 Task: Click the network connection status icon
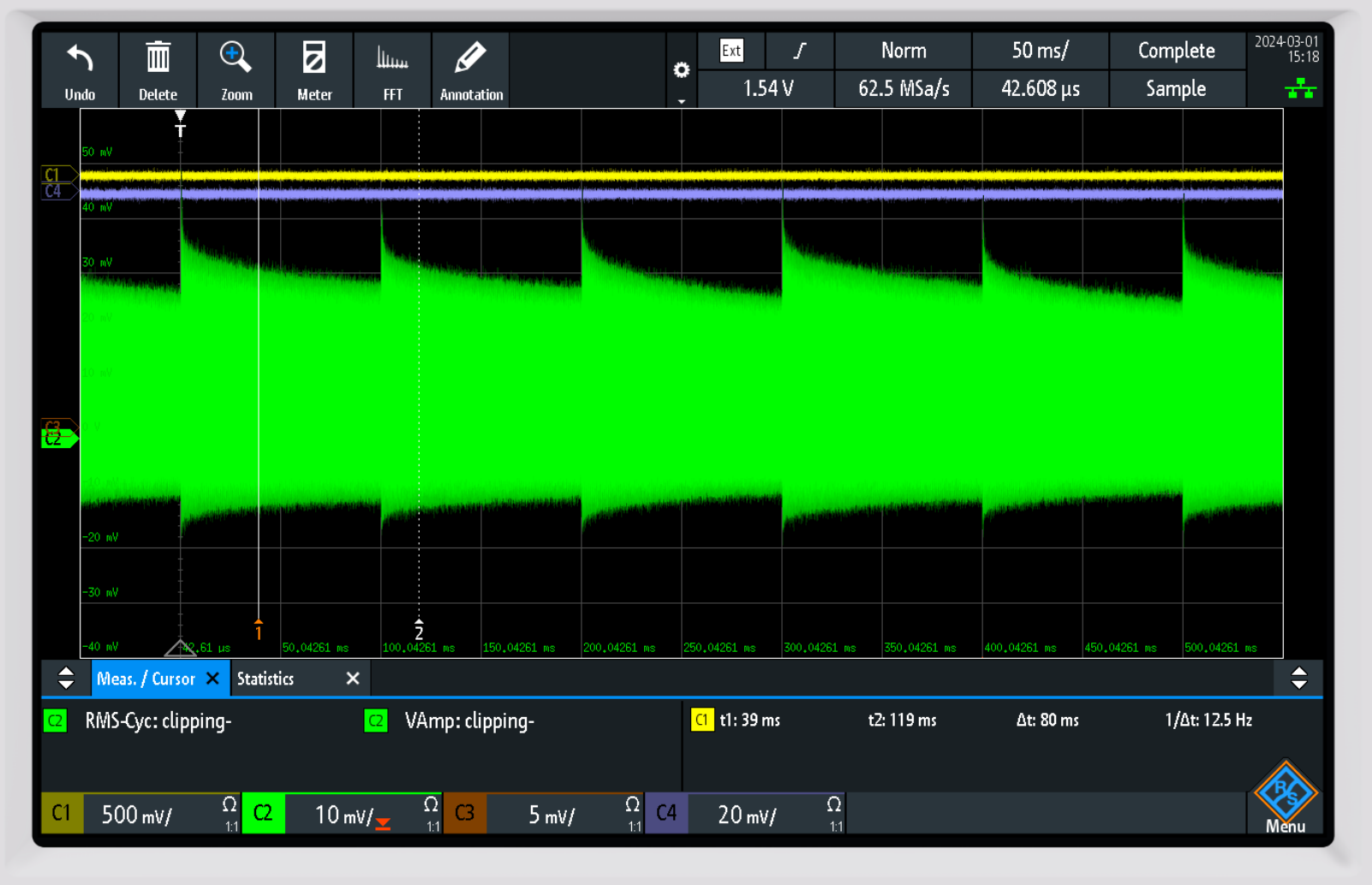pos(1299,88)
